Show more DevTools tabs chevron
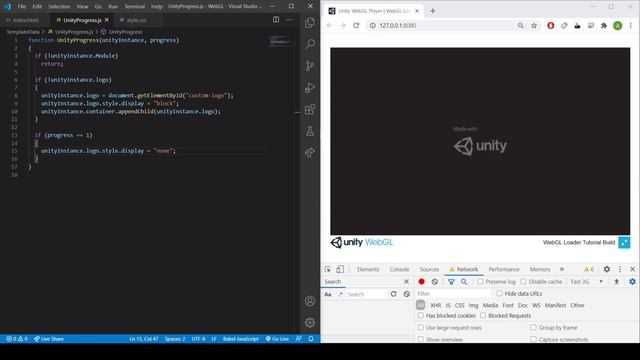Viewport: 640px width, 360px height. [x=562, y=269]
